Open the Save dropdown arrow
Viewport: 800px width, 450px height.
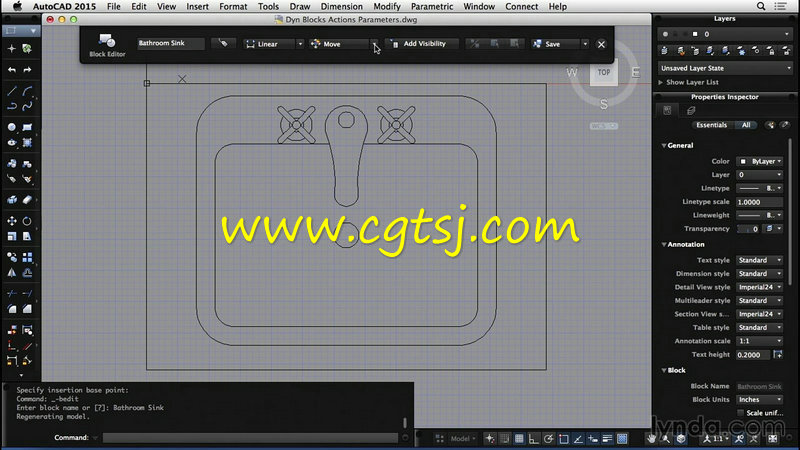[585, 44]
